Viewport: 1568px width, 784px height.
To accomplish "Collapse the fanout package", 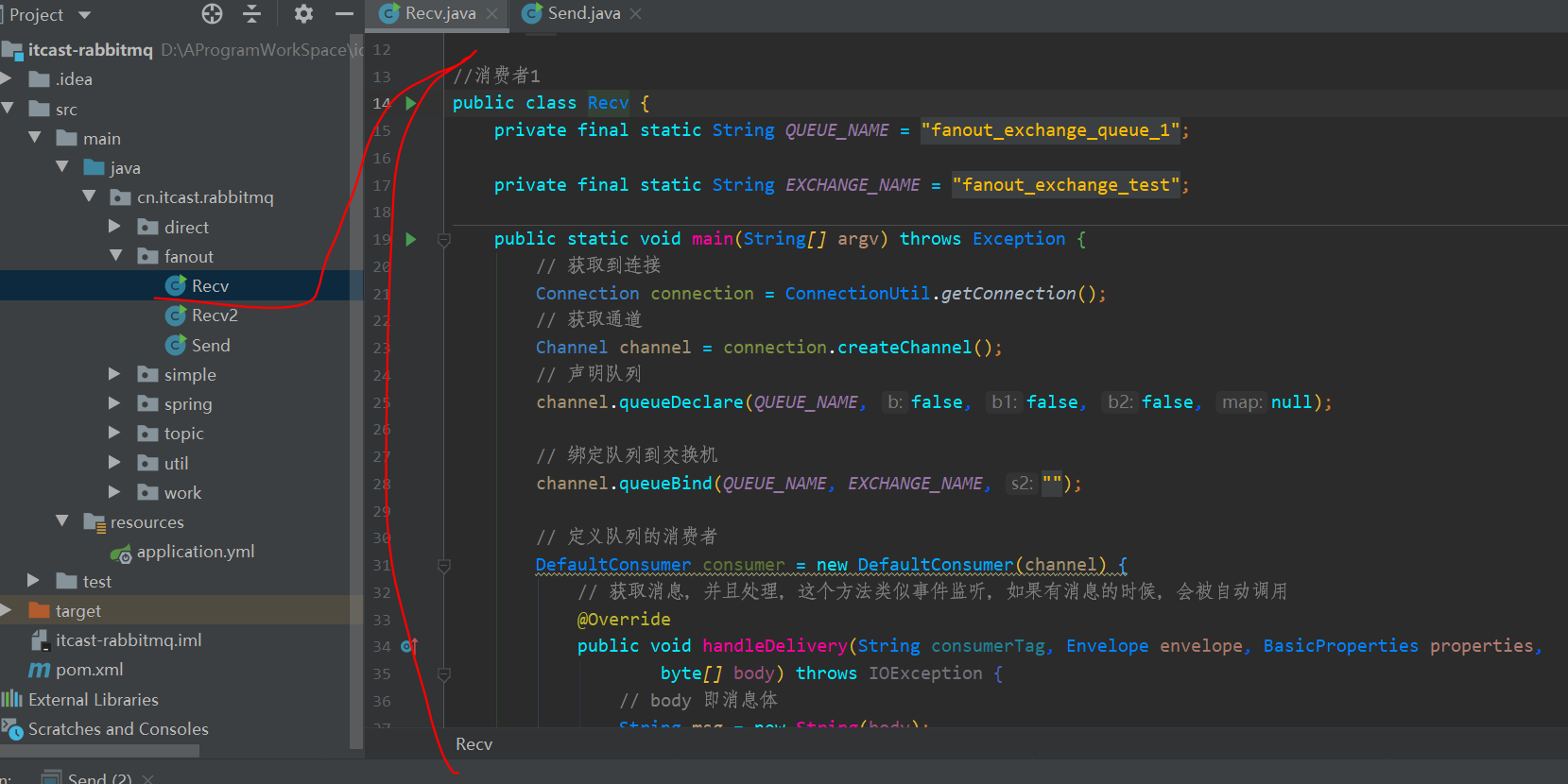I will click(115, 256).
